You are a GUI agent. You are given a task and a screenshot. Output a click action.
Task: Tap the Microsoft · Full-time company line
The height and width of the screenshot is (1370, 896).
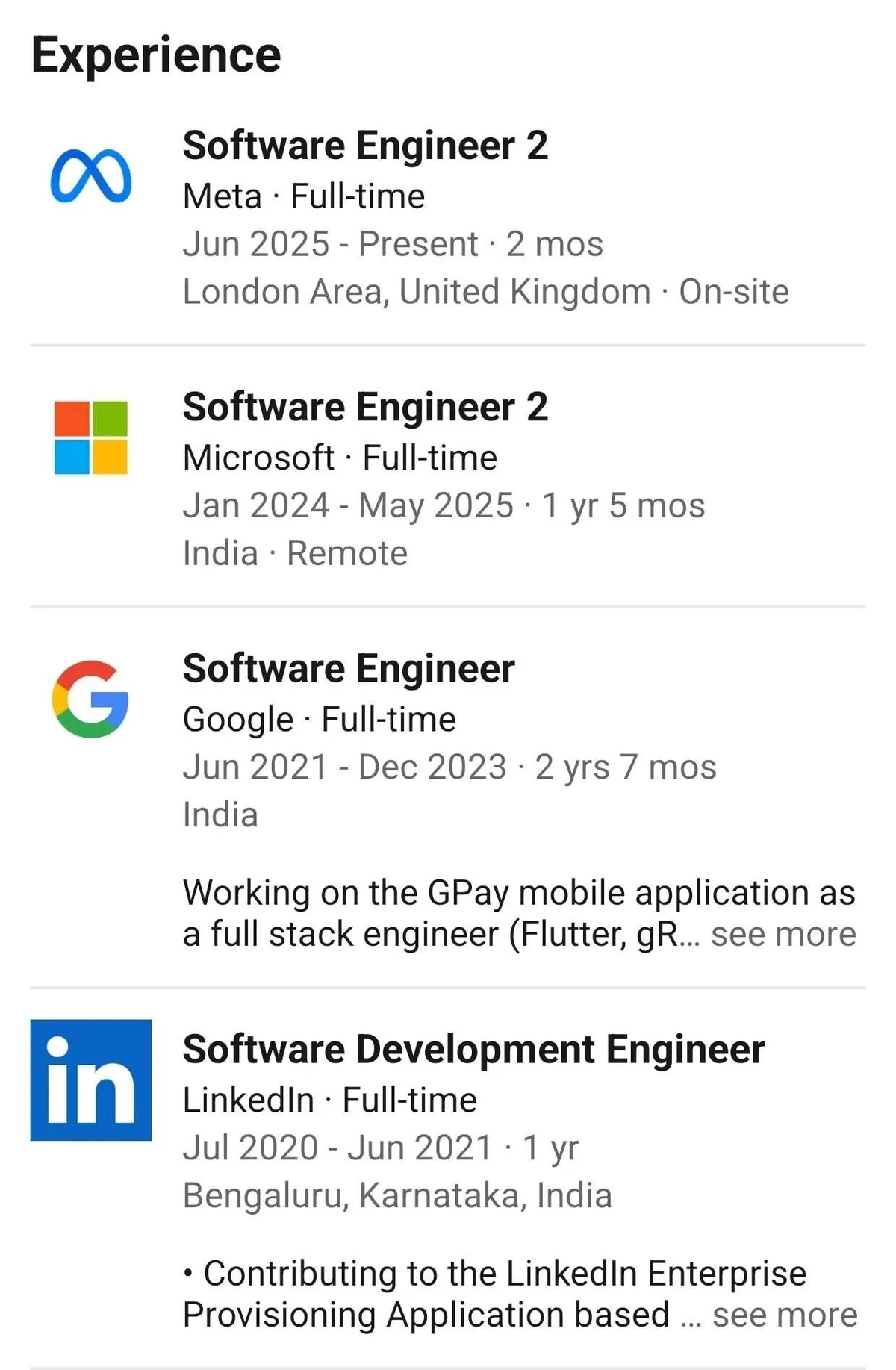click(340, 458)
